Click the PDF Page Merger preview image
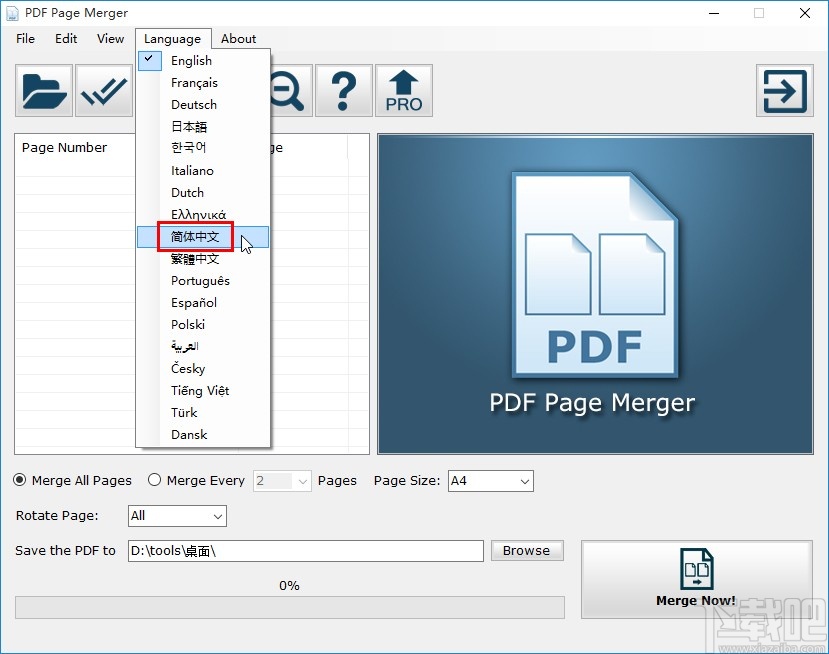This screenshot has height=654, width=829. 595,294
